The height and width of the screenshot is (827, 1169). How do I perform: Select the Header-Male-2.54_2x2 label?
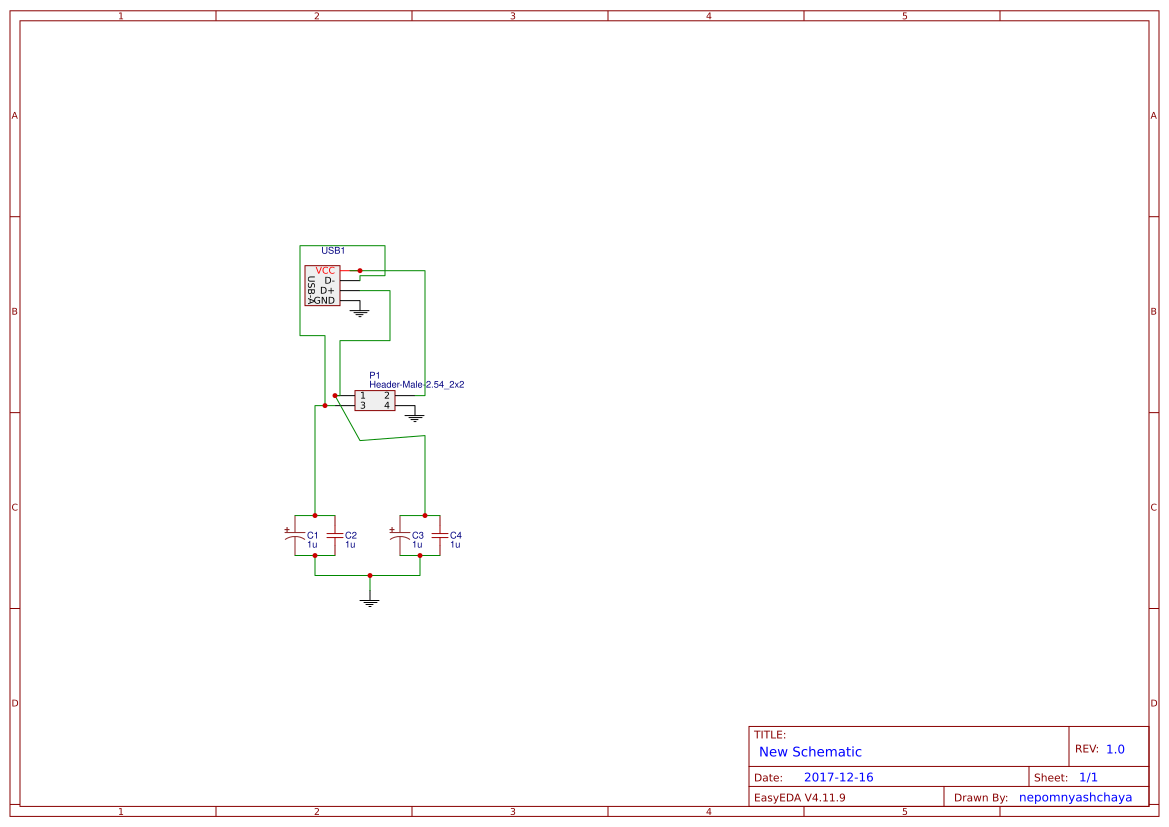point(417,385)
